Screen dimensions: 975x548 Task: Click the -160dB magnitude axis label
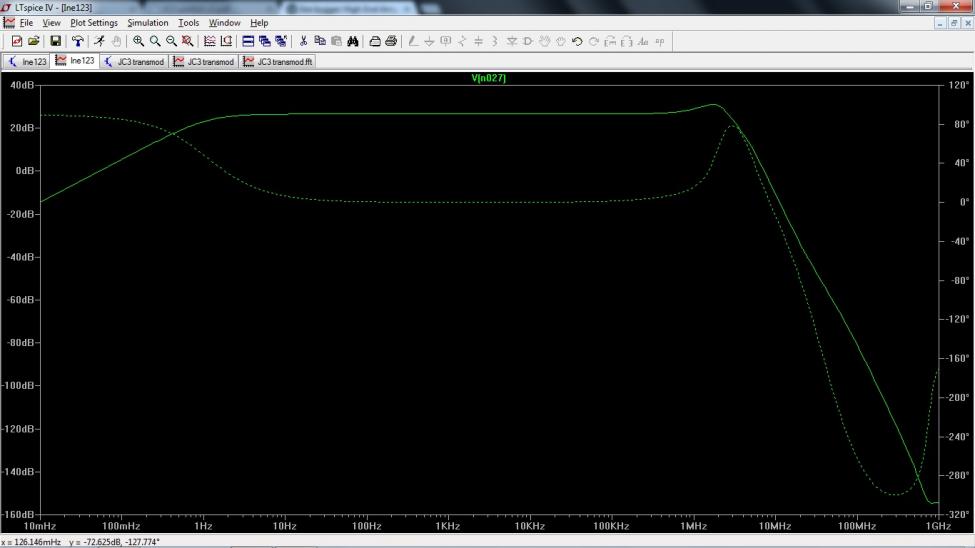[x=18, y=515]
